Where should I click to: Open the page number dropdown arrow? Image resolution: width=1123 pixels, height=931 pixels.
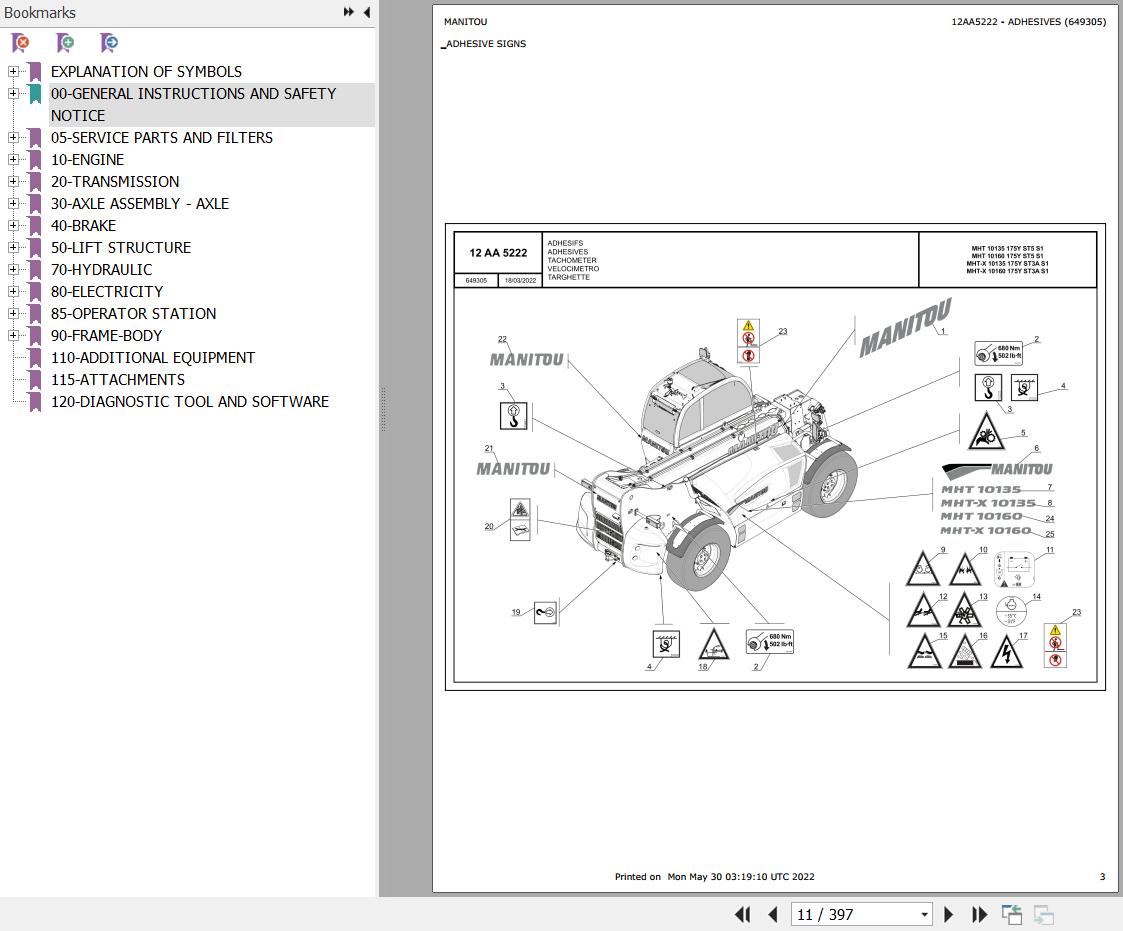click(x=924, y=915)
